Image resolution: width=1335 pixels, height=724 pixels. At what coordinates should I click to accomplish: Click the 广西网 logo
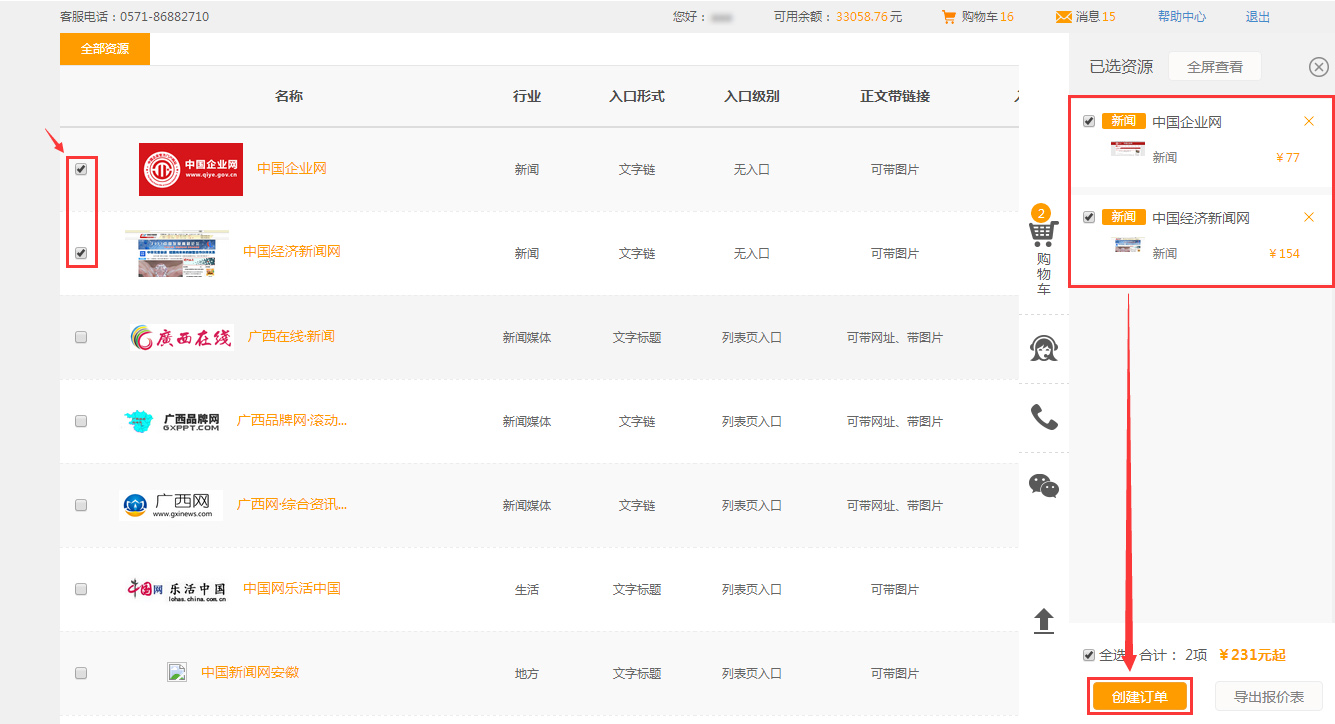click(171, 505)
